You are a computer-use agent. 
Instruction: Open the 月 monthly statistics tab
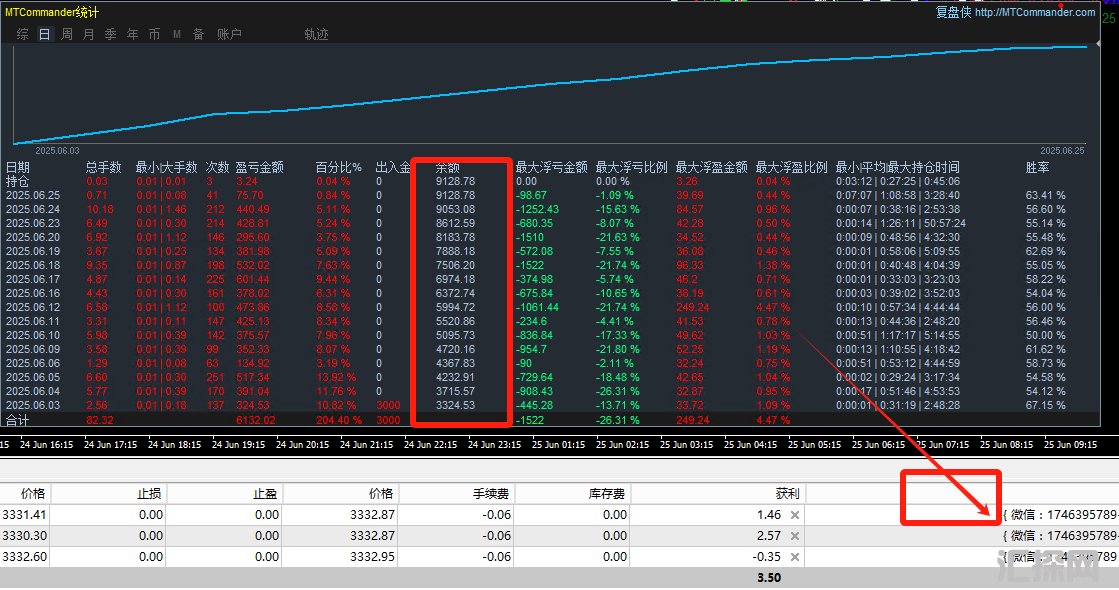88,34
